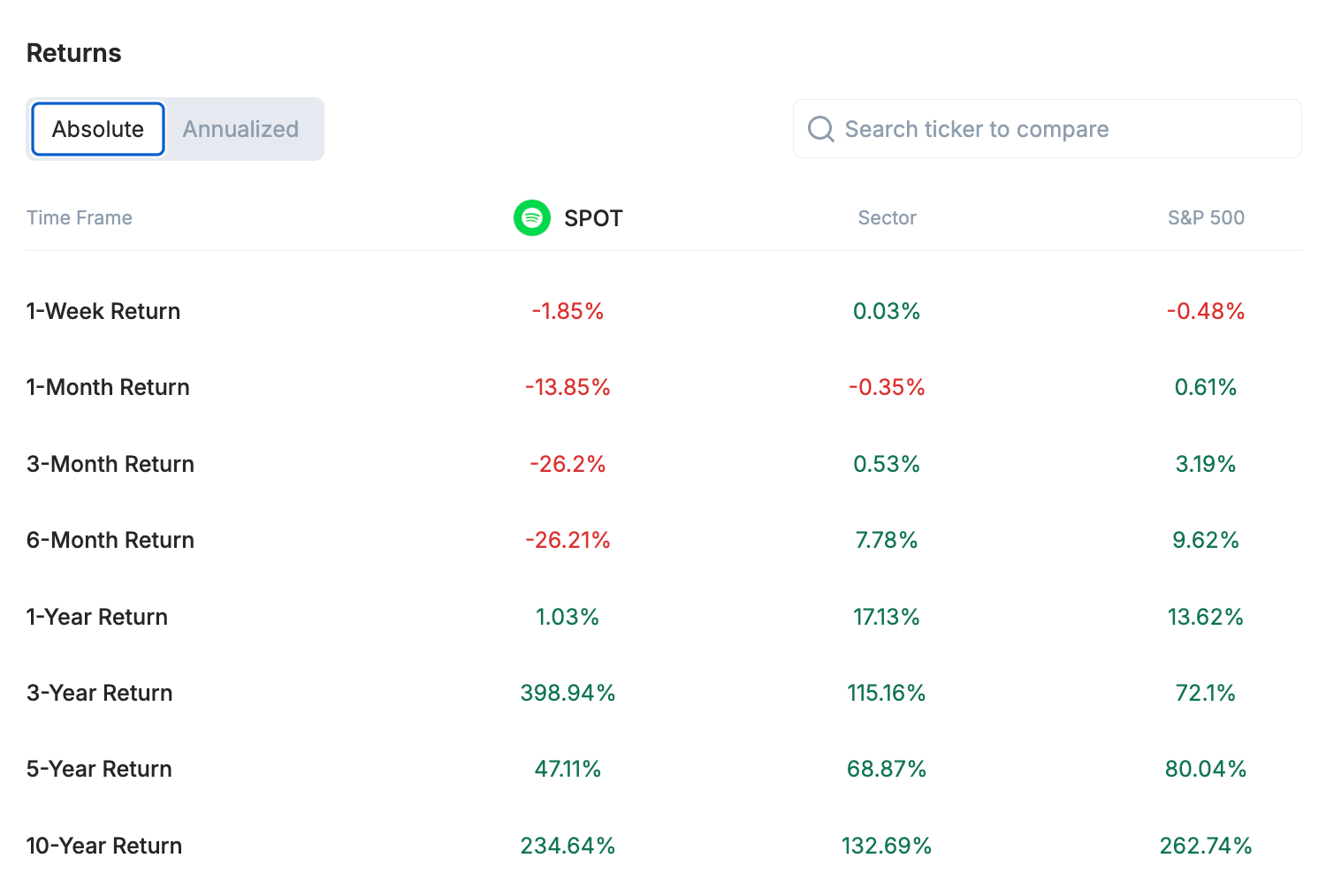Click the Spotify logo icon
Viewport: 1326px width, 896px height.
click(532, 217)
